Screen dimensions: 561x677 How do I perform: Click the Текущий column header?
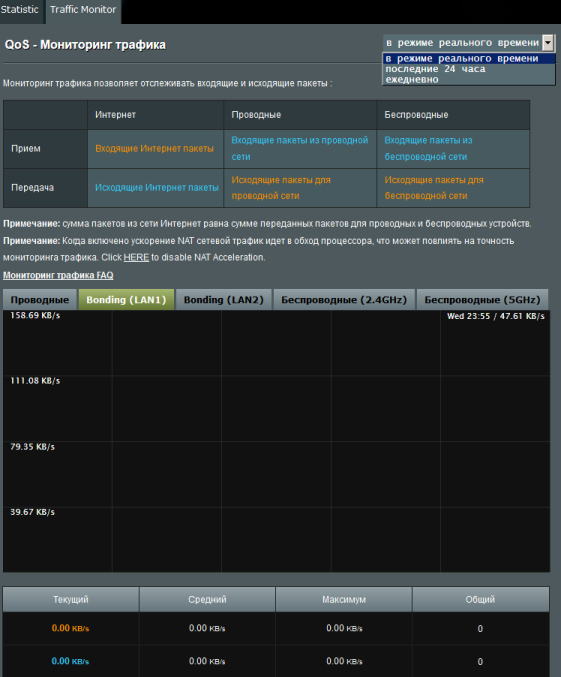click(71, 599)
